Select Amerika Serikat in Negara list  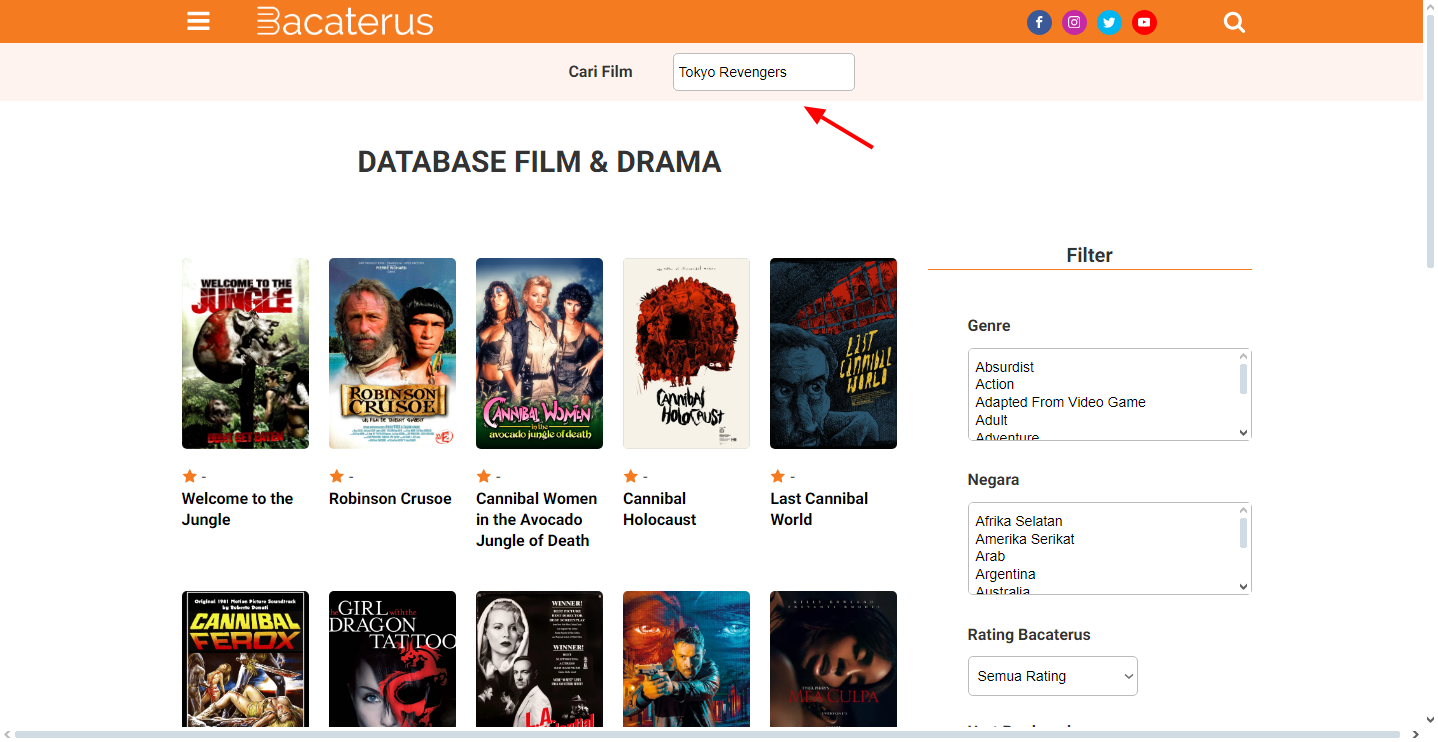click(1025, 539)
